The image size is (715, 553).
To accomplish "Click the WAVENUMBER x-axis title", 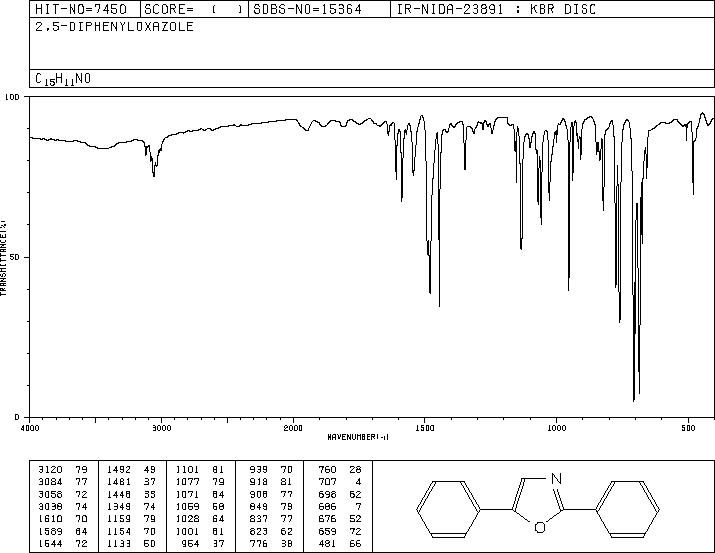I will (358, 437).
